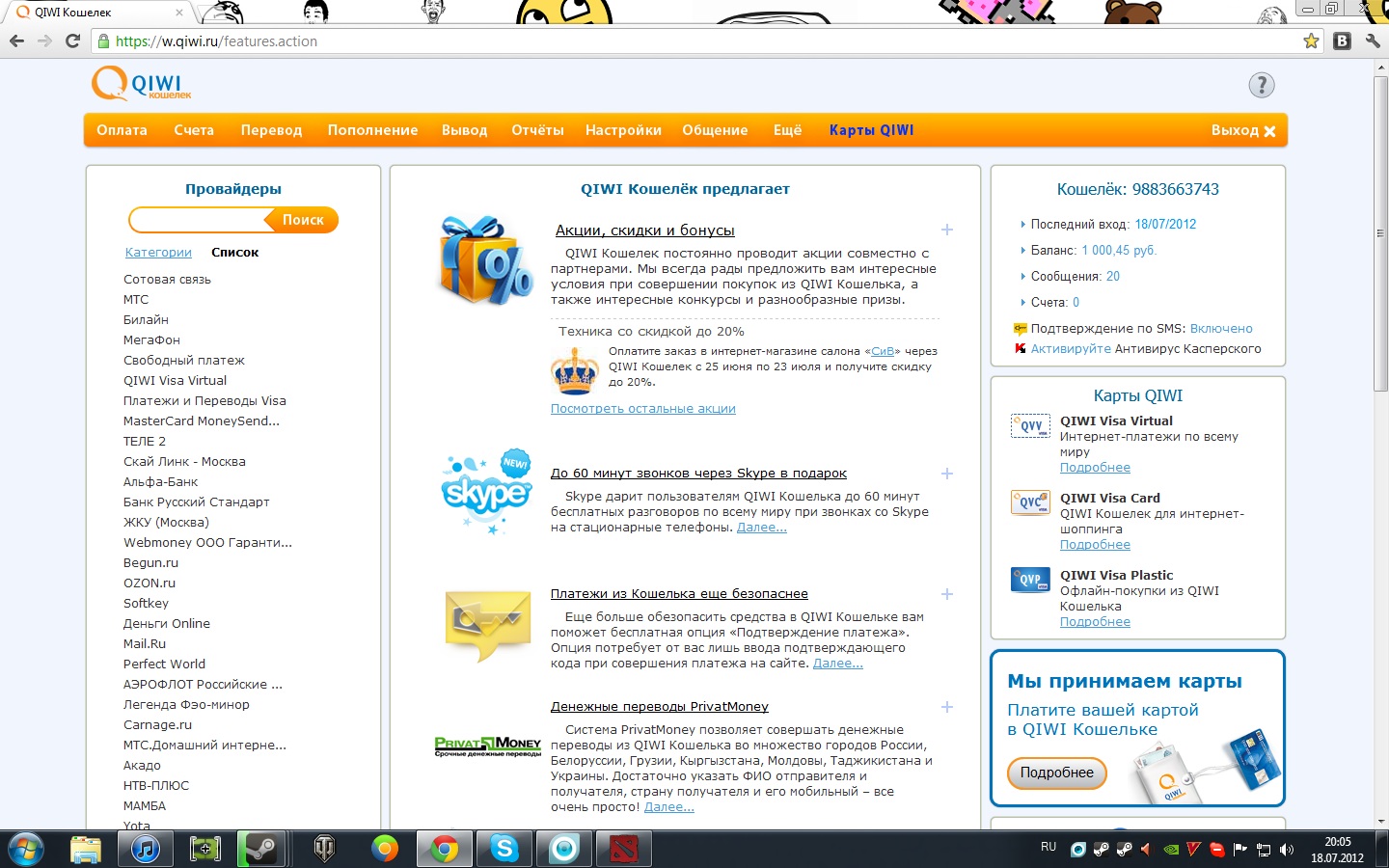Open Далее link in PrivatMoney description
1389x868 pixels.
coord(668,807)
